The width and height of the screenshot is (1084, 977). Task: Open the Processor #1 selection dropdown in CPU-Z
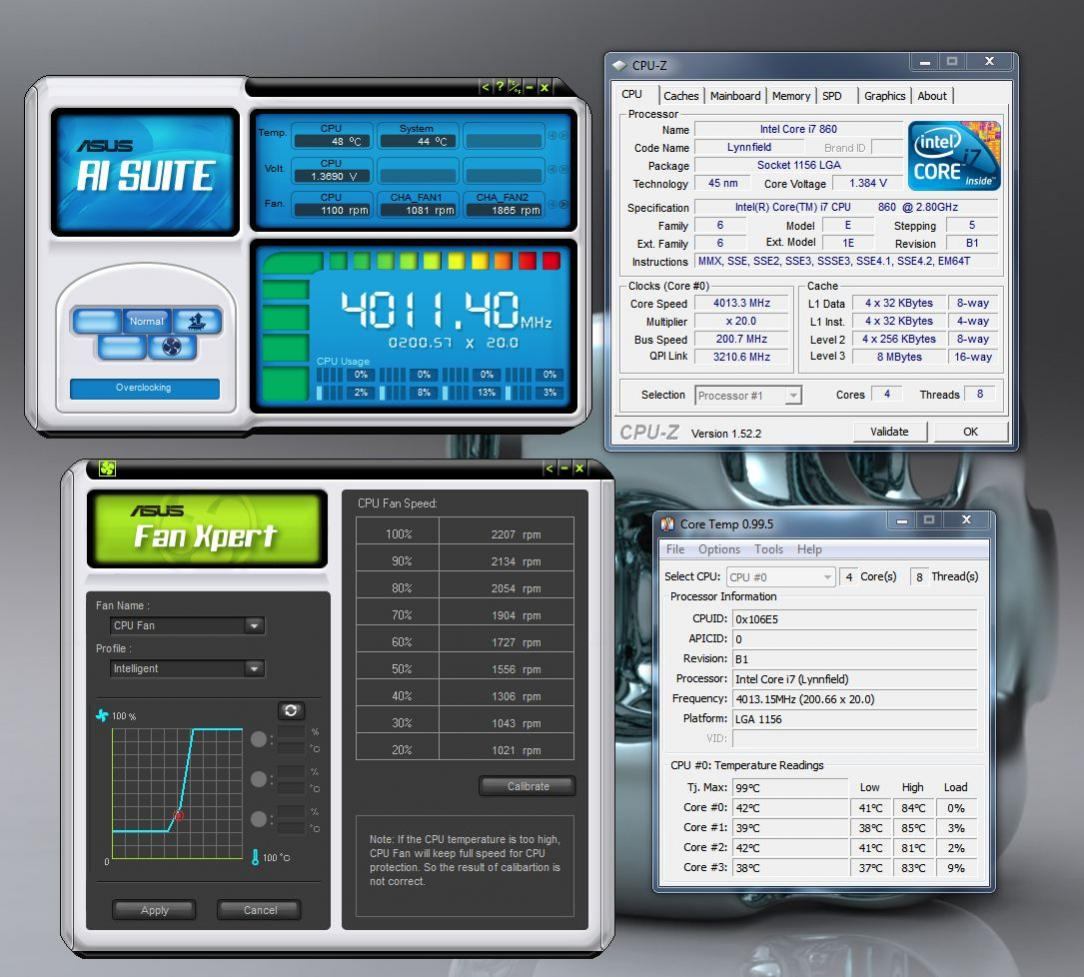(x=748, y=396)
